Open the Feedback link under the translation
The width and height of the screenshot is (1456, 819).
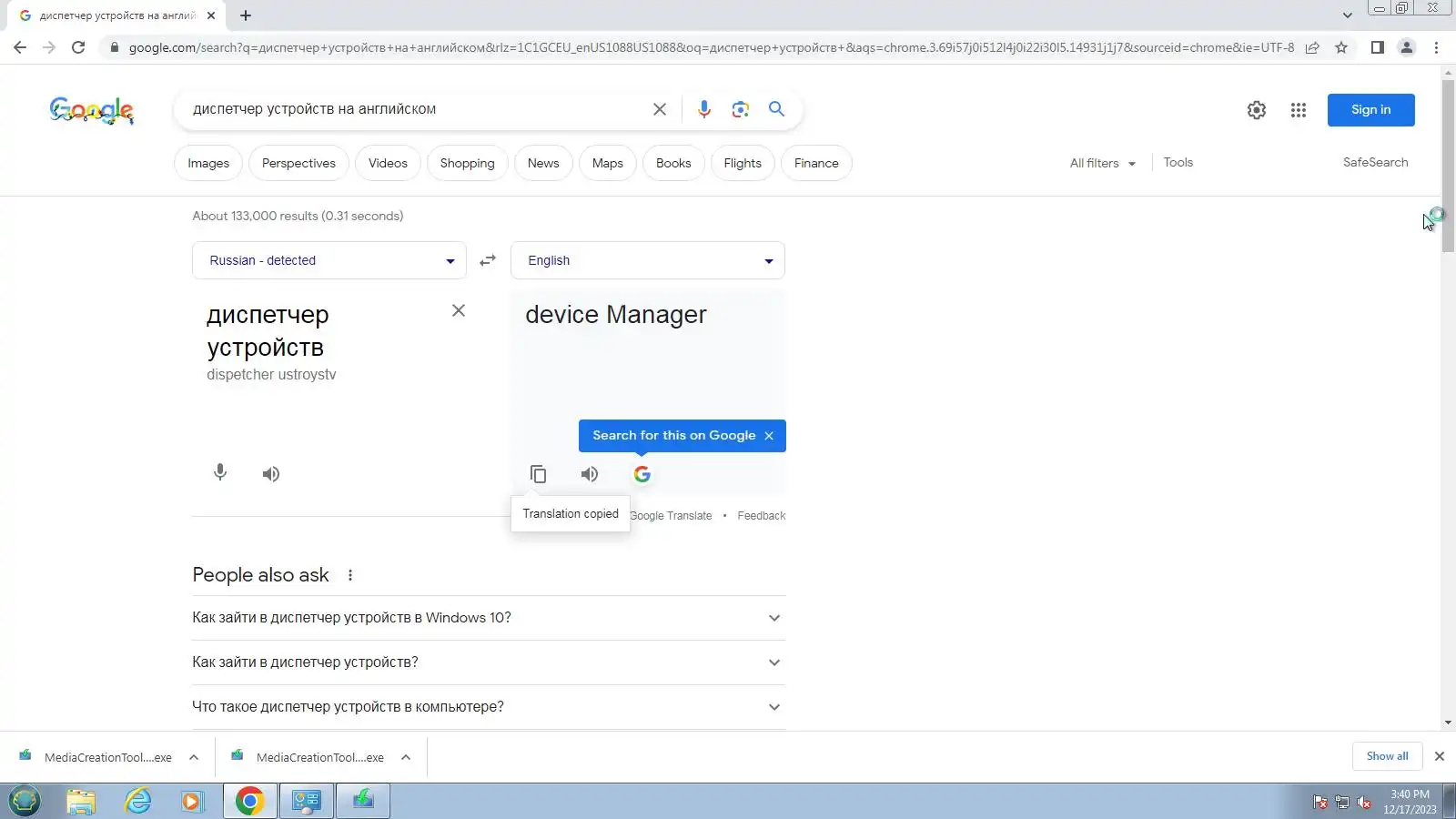coord(762,516)
